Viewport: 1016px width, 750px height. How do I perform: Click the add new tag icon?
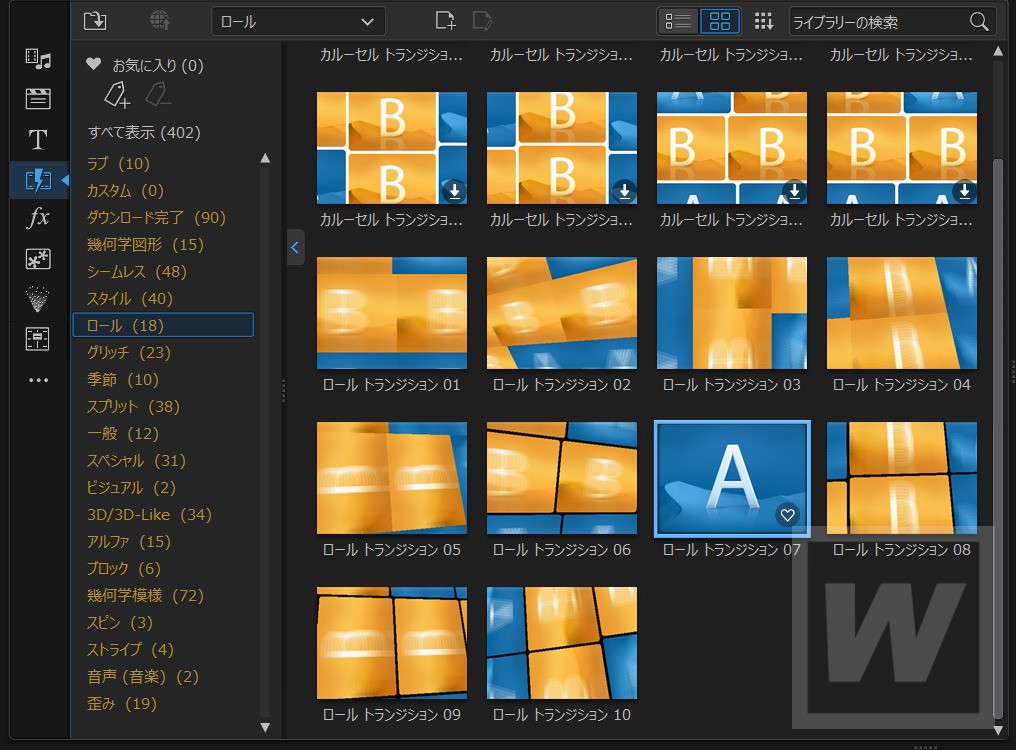click(117, 95)
